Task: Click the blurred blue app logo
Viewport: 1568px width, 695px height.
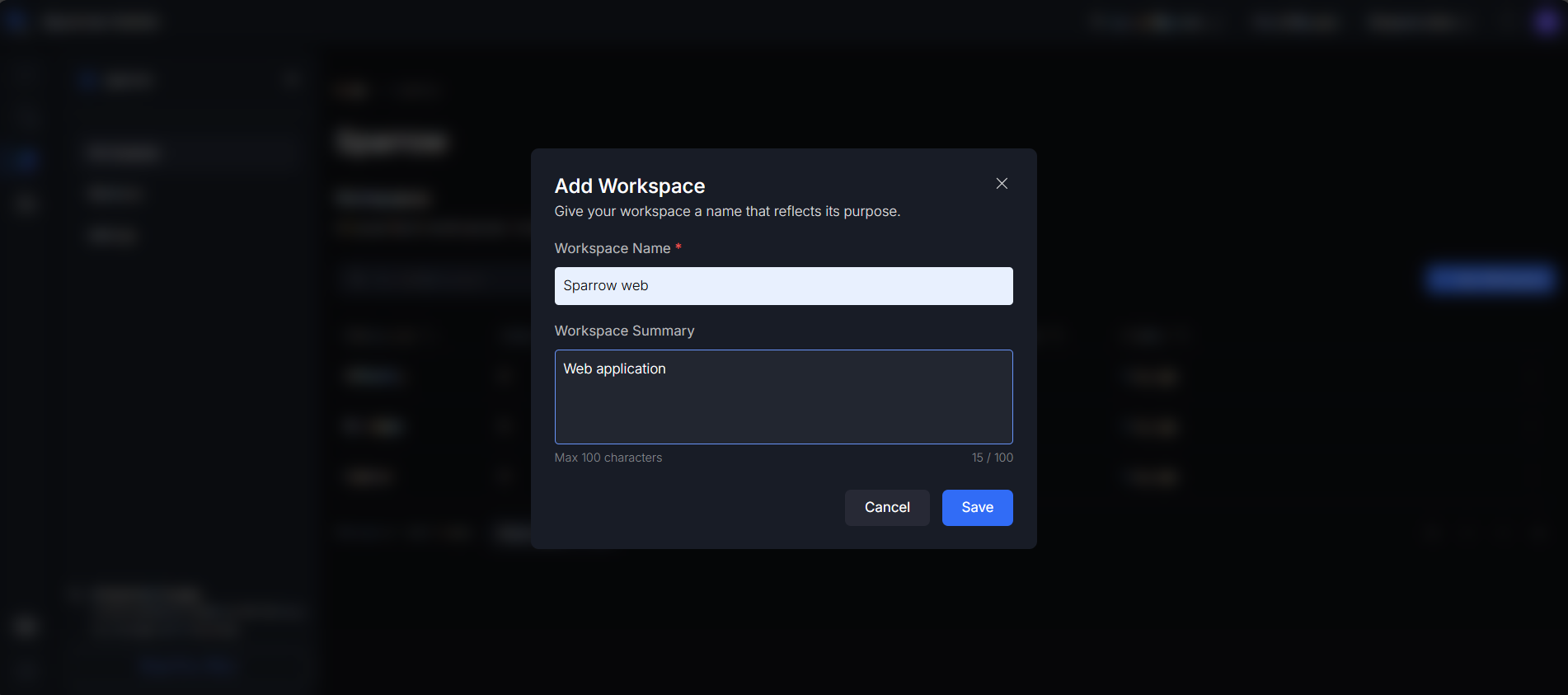Action: pyautogui.click(x=16, y=21)
